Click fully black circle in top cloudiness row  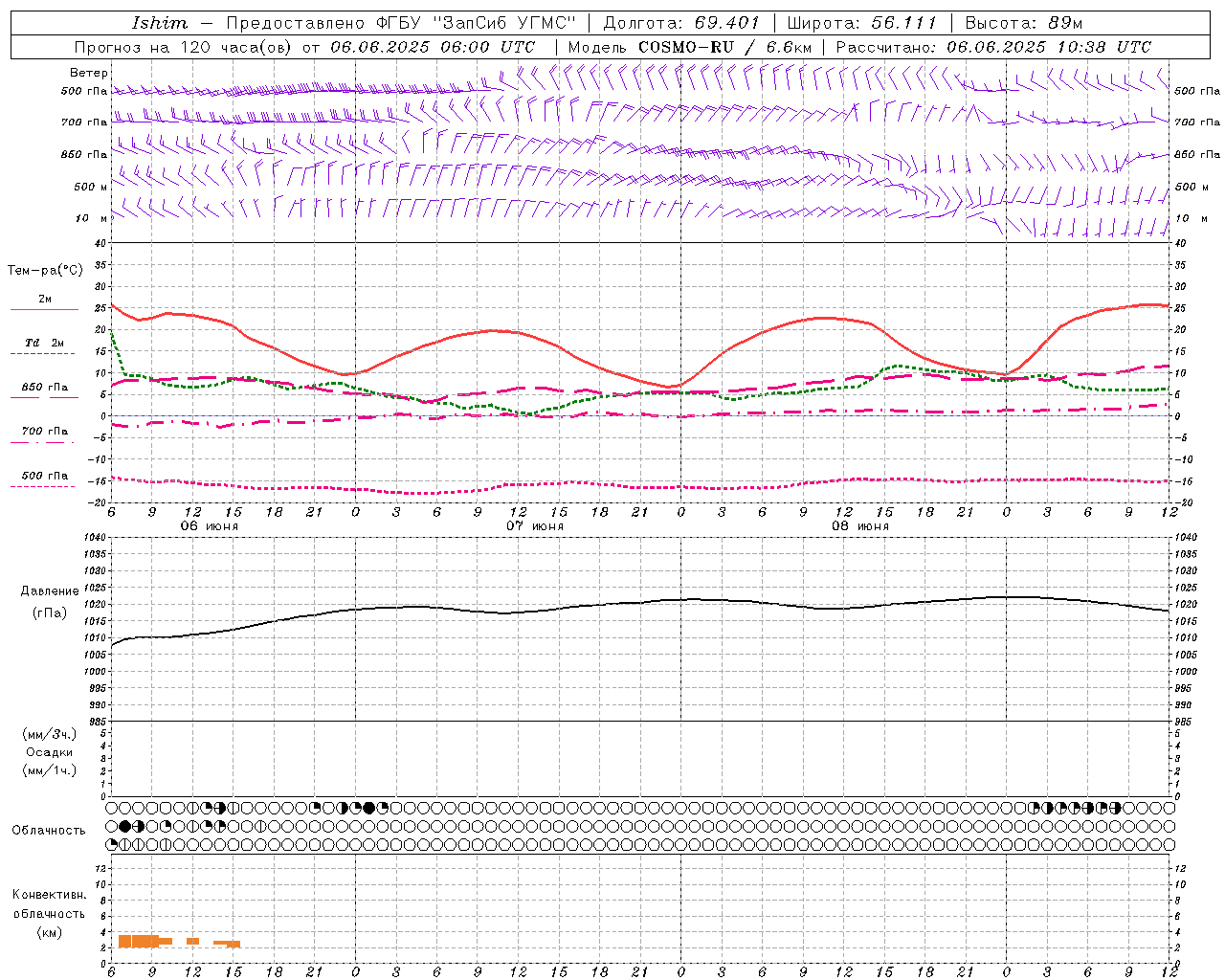tap(369, 808)
